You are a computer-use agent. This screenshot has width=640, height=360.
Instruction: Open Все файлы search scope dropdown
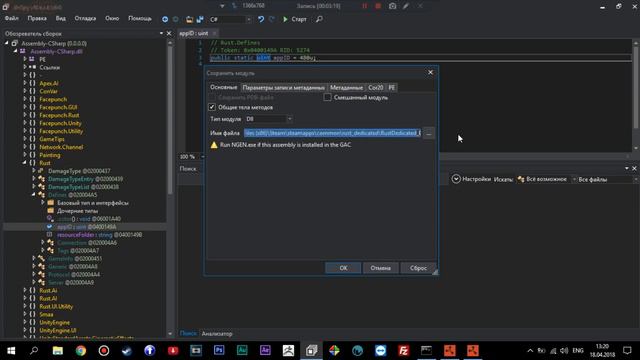tap(607, 179)
